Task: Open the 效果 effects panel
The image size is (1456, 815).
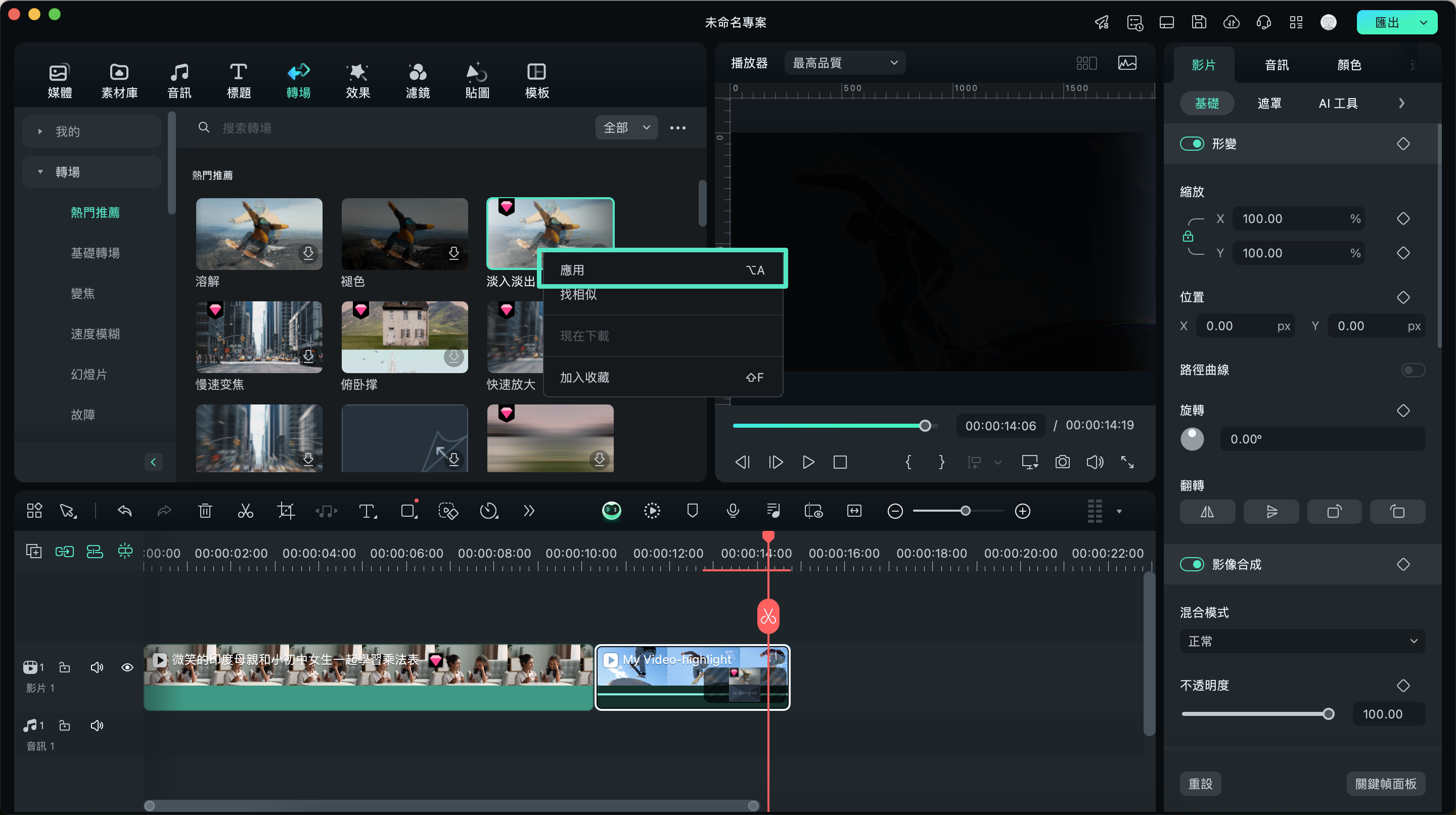Action: [x=358, y=81]
